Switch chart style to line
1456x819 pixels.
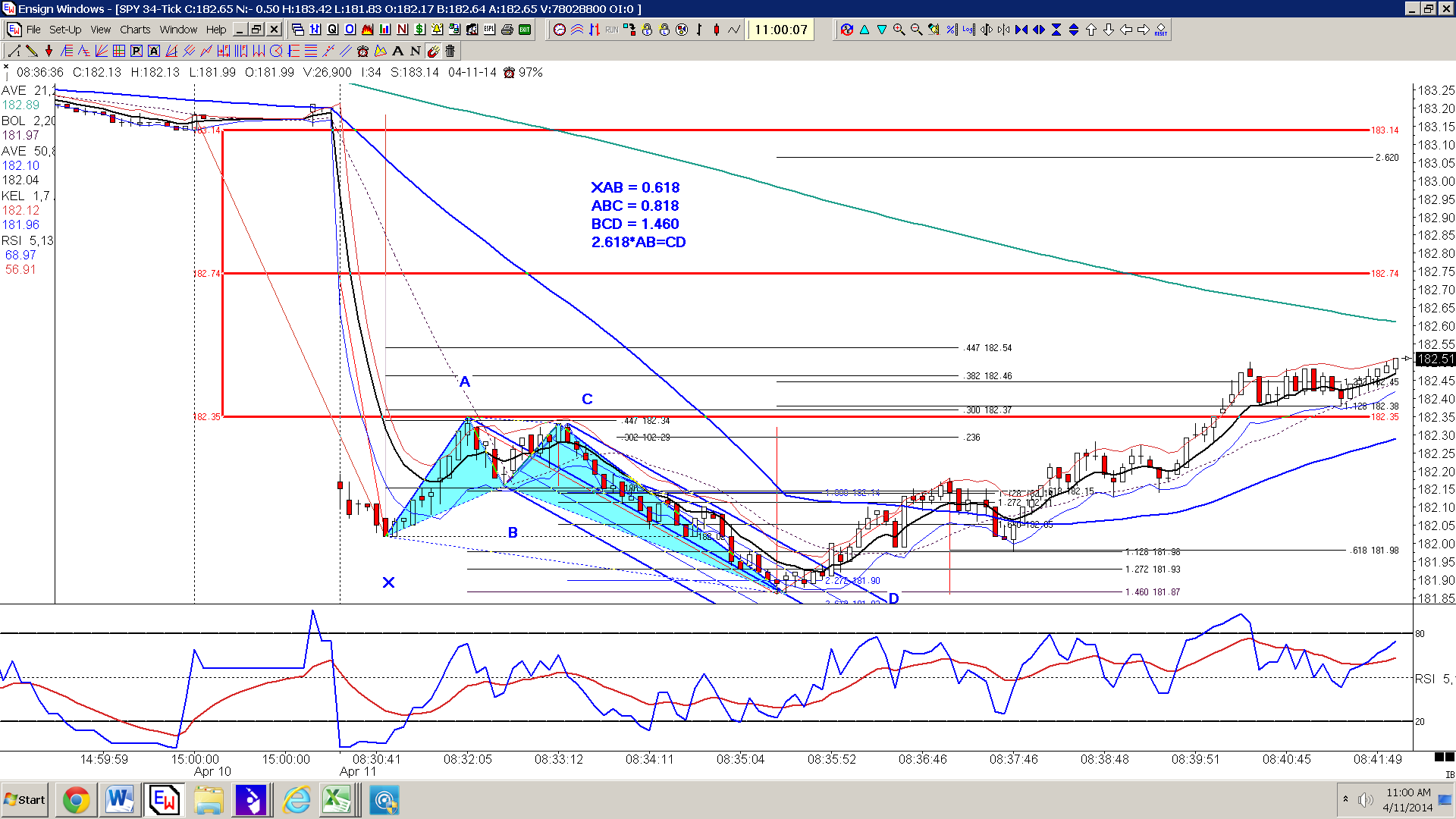[x=734, y=30]
